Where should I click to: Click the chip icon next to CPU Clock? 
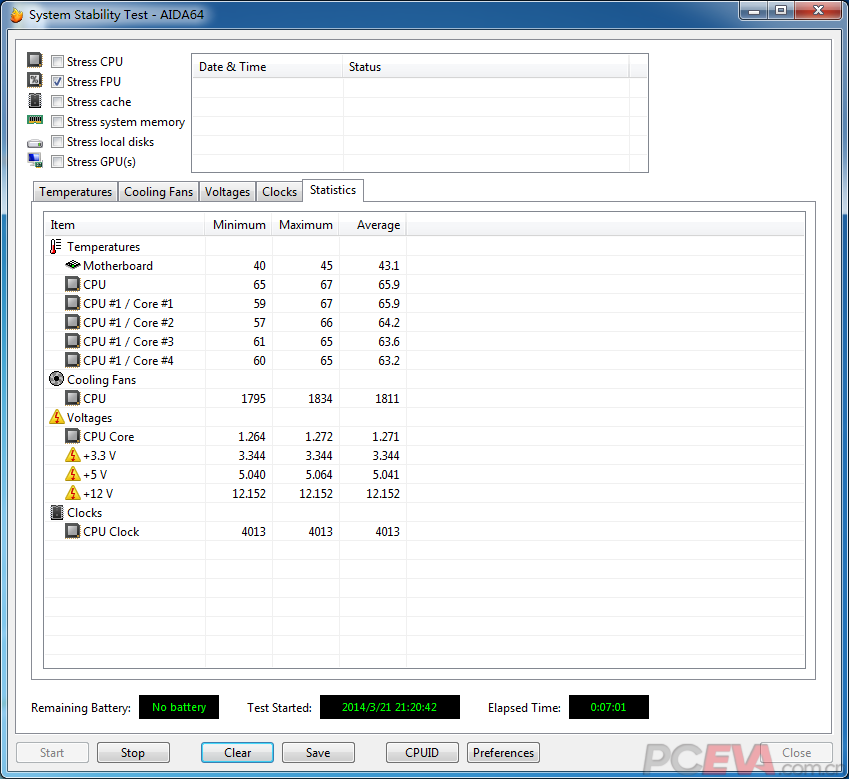pyautogui.click(x=72, y=532)
